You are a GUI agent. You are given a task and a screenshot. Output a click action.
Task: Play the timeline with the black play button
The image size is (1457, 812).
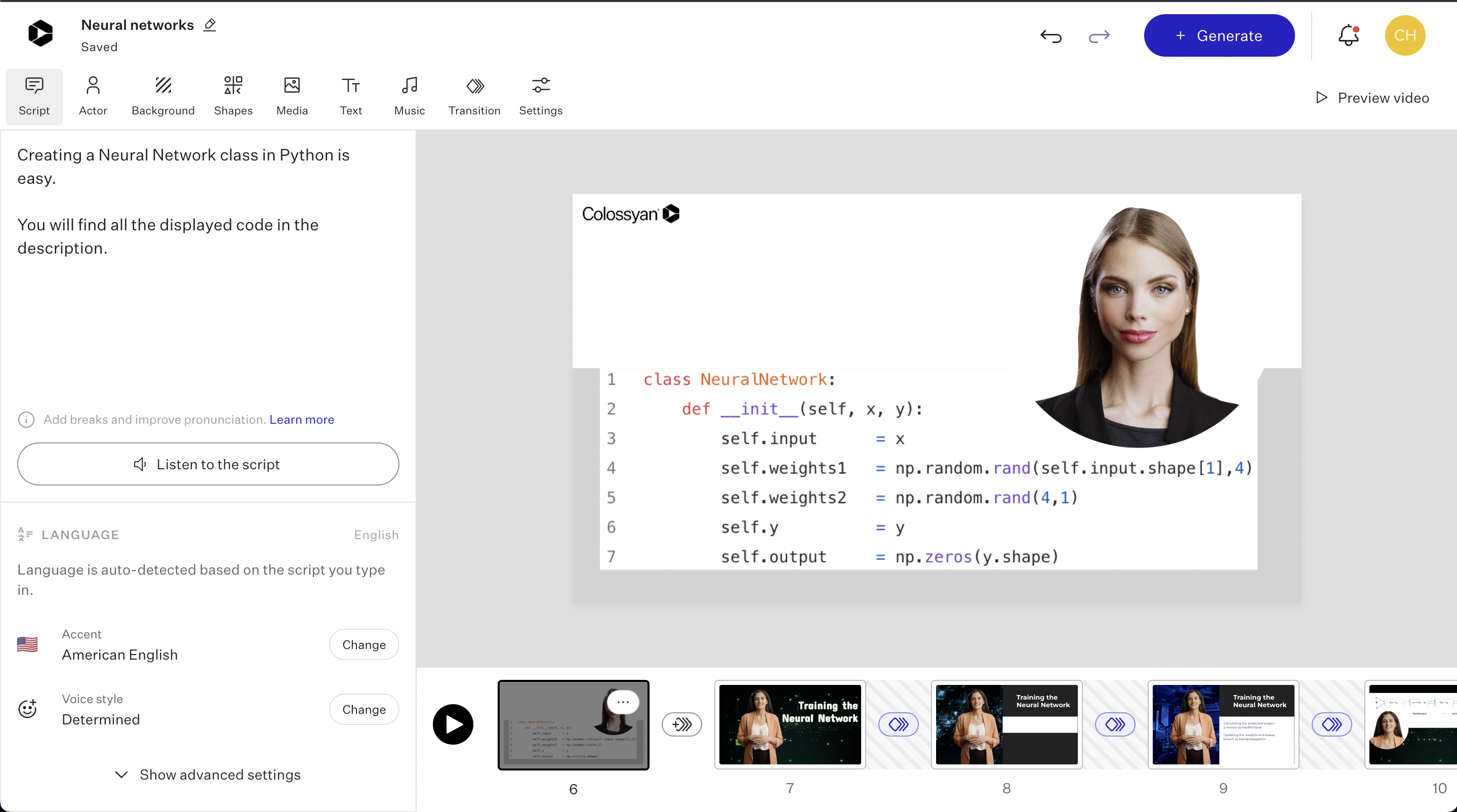(453, 724)
